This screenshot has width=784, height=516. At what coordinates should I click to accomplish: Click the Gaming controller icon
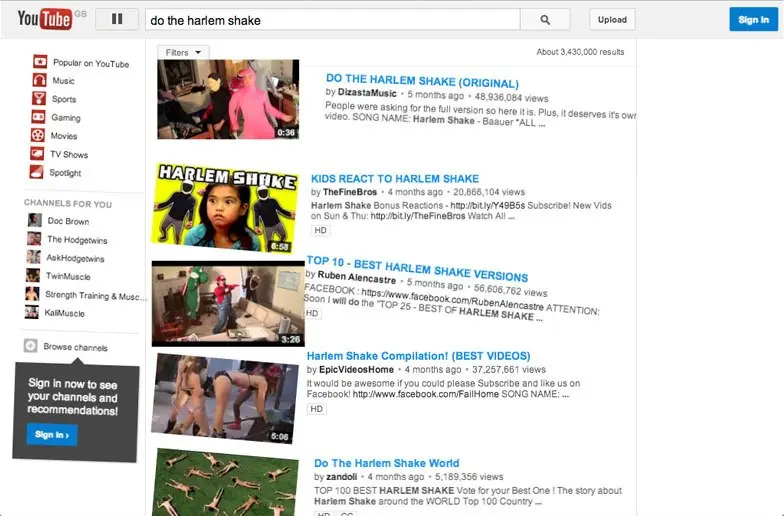(x=38, y=117)
